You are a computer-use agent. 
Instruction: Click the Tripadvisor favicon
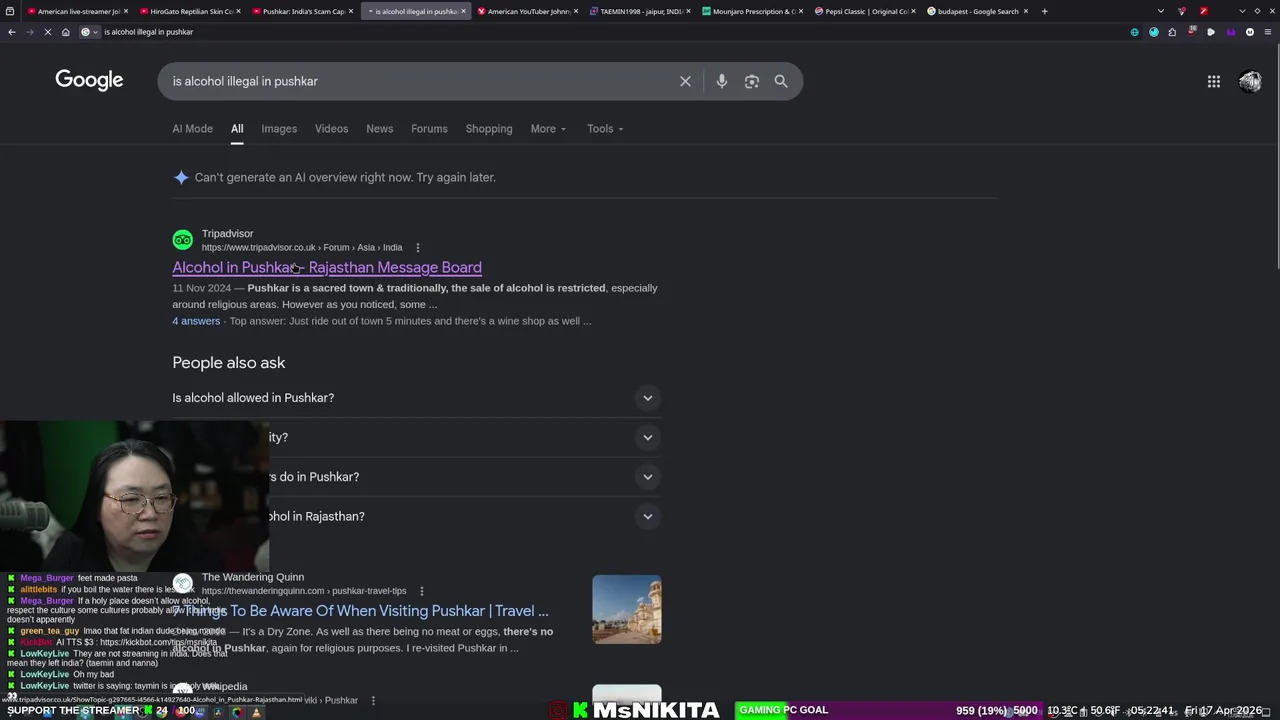pos(182,240)
